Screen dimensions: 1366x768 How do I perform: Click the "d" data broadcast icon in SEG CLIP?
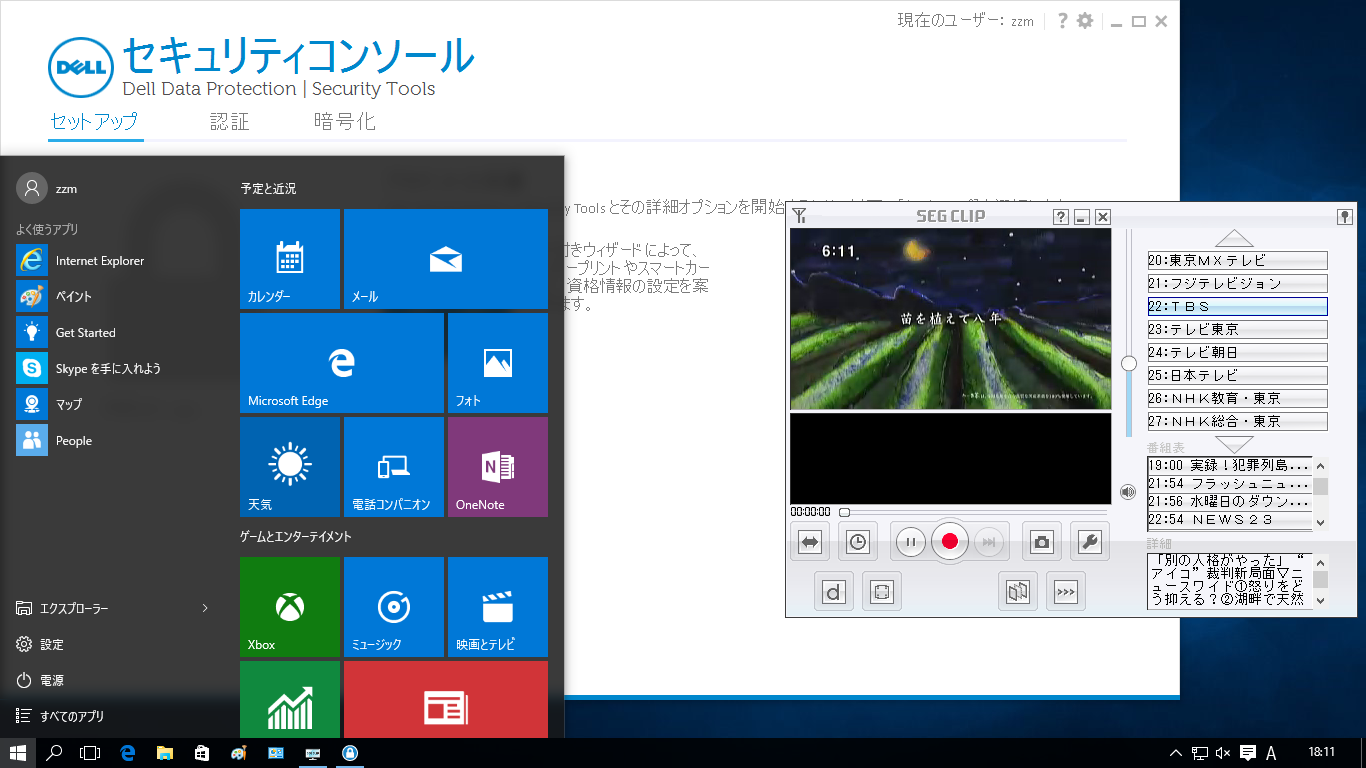tap(834, 591)
